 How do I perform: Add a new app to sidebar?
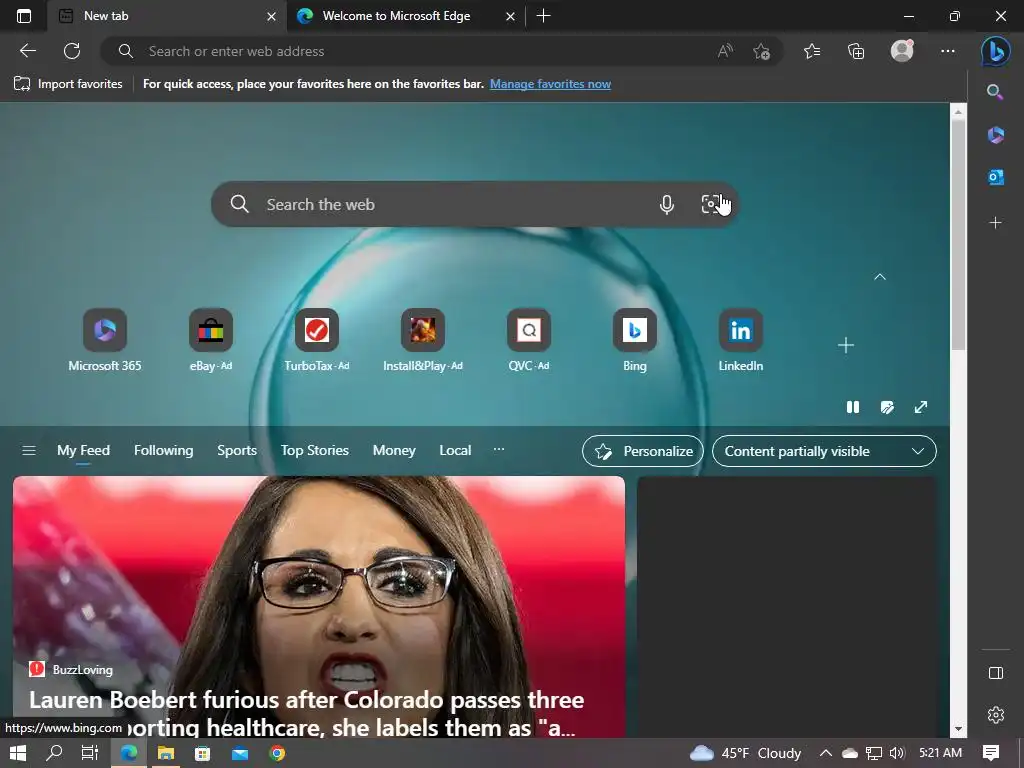[995, 223]
